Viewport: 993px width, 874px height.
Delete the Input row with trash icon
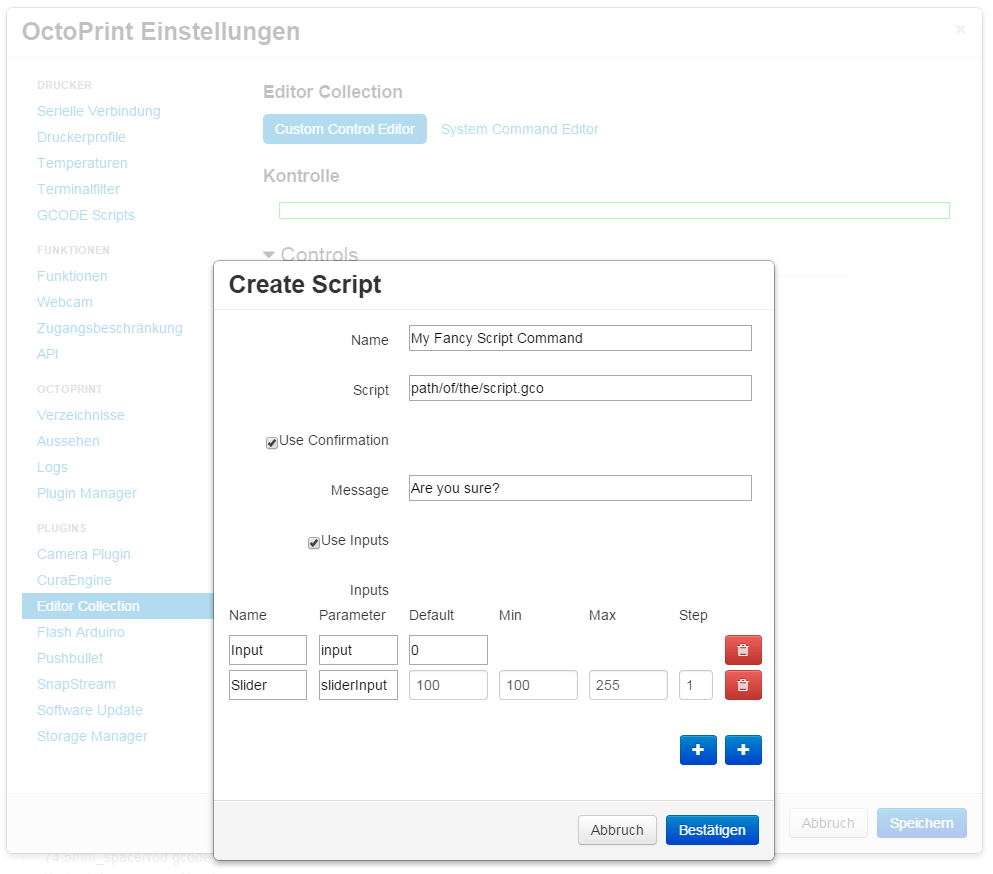(x=743, y=650)
